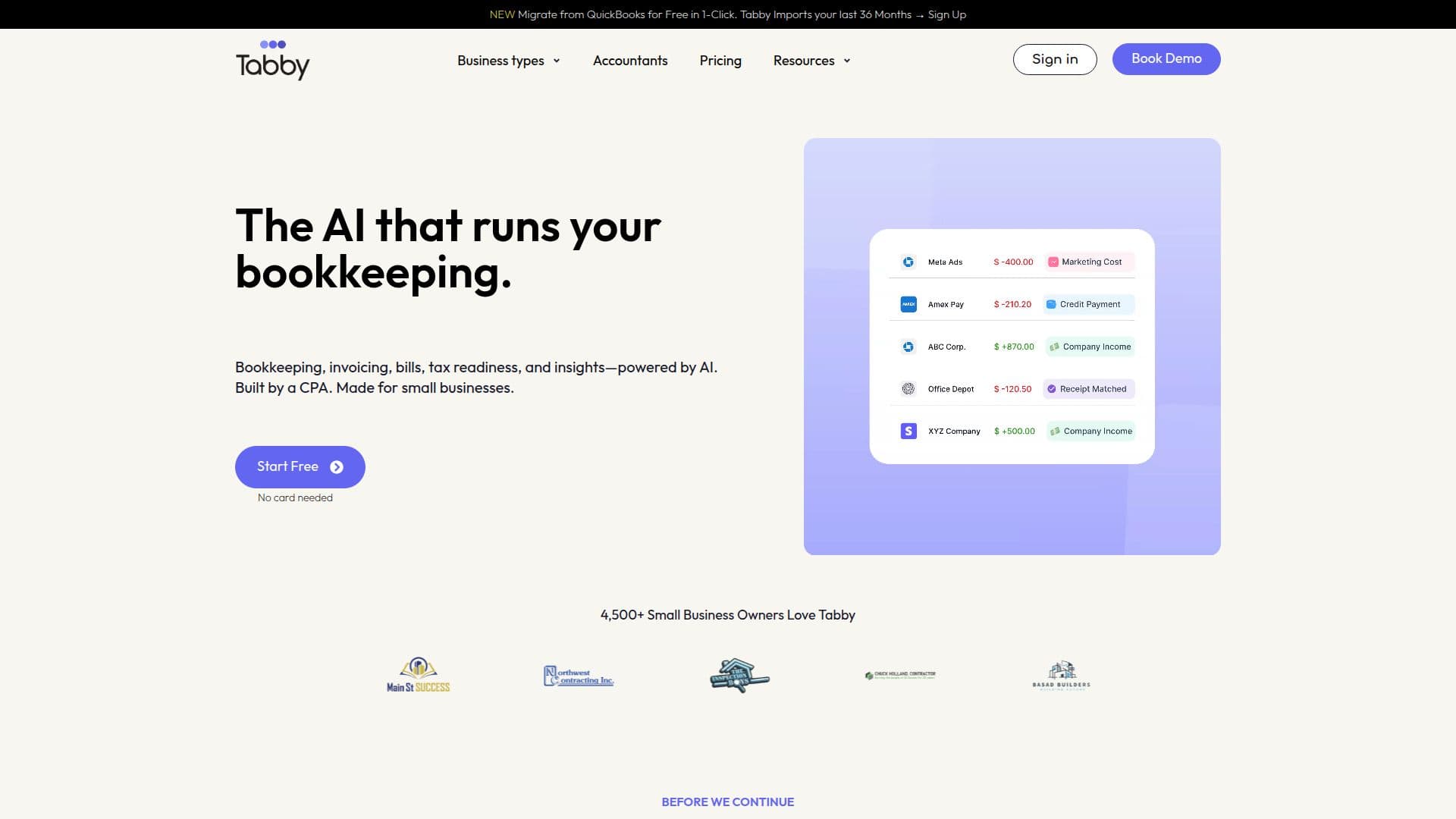The height and width of the screenshot is (819, 1456).
Task: Click the 'No card needed' text
Action: [295, 497]
